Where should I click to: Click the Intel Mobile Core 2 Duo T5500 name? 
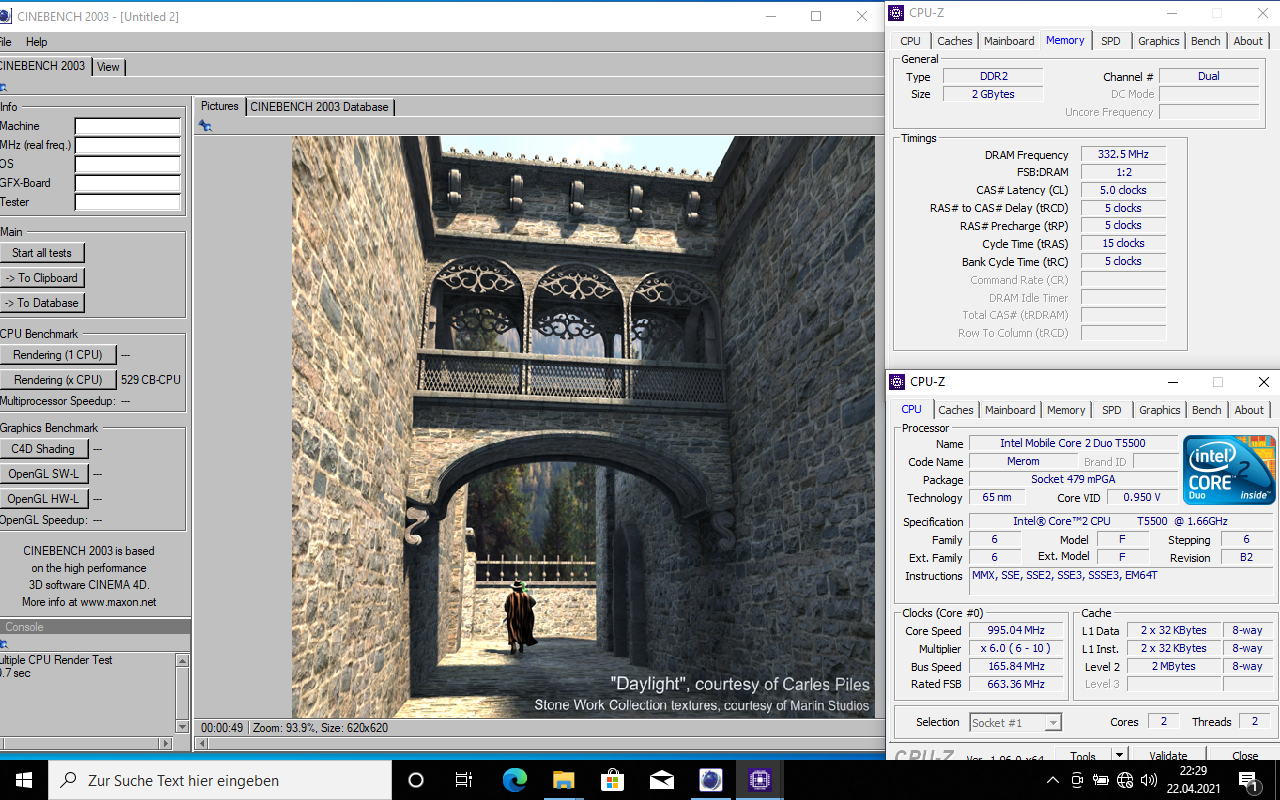coord(1073,443)
